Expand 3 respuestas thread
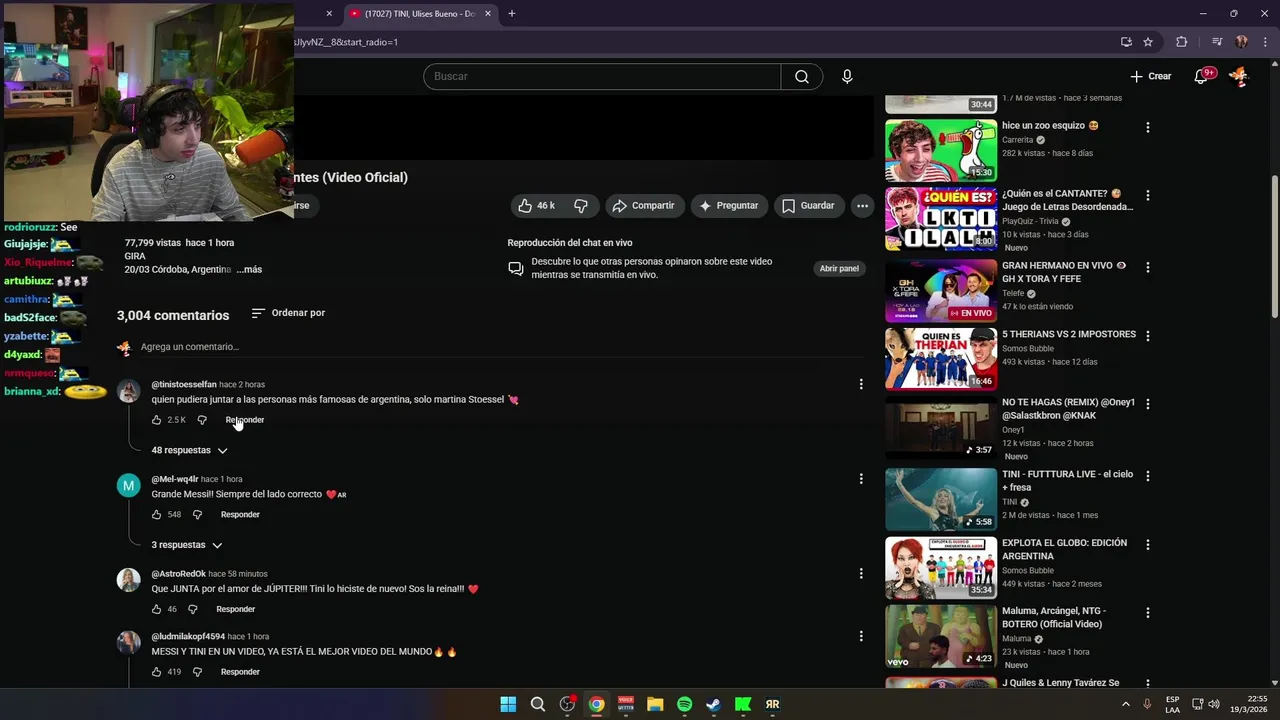 point(187,546)
